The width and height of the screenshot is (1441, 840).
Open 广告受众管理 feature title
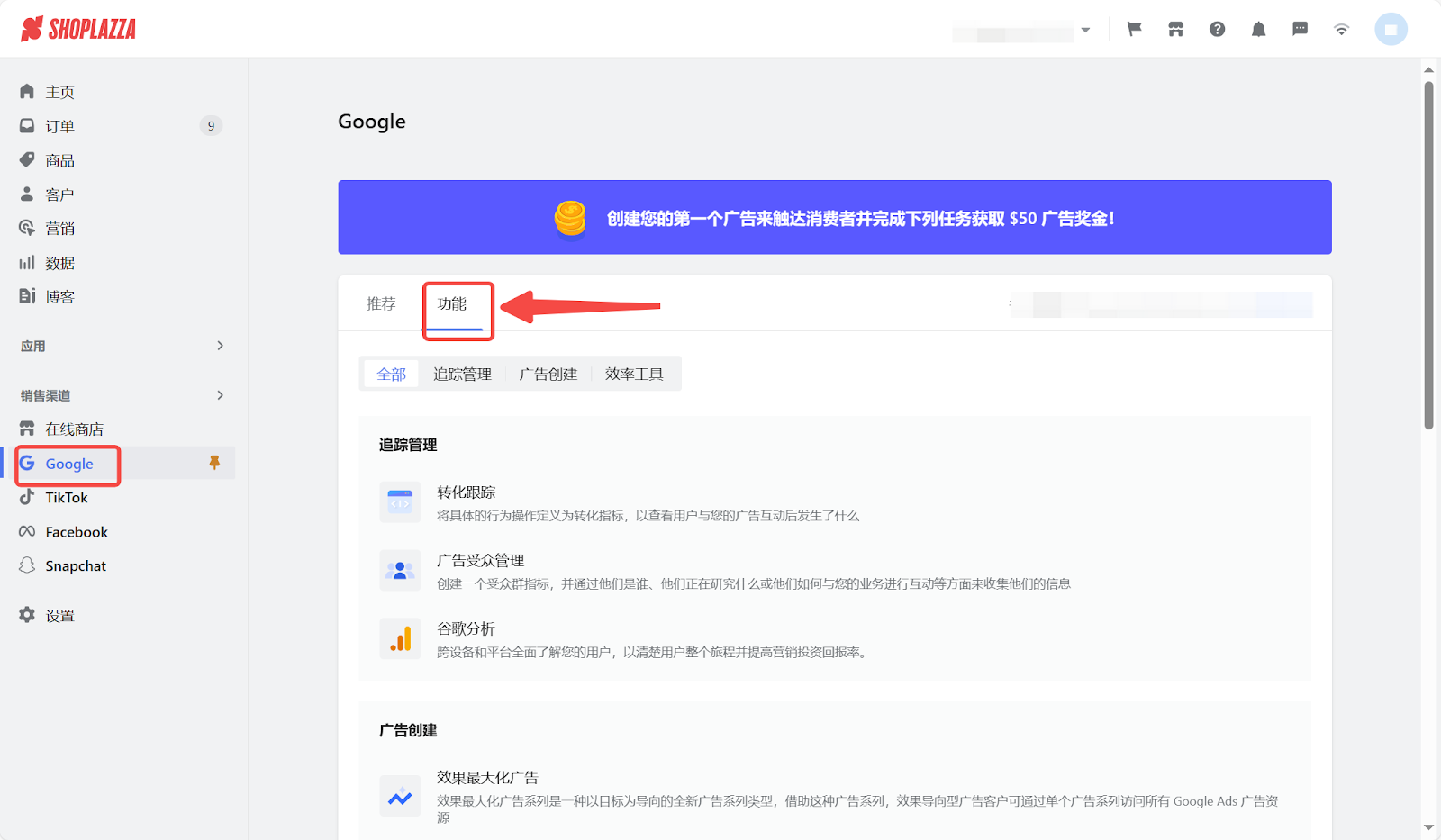[481, 561]
